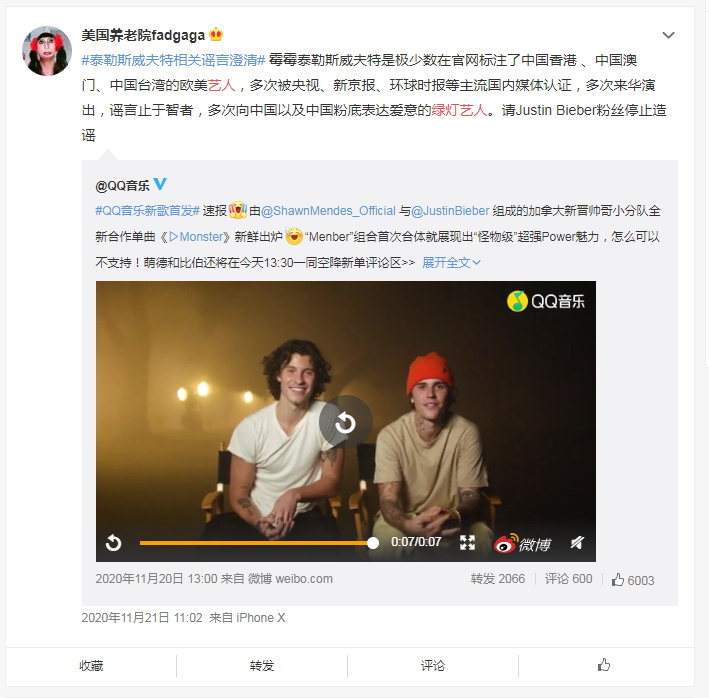Screen dimensions: 709x698
Task: Click the video progress slider handle
Action: coord(373,543)
